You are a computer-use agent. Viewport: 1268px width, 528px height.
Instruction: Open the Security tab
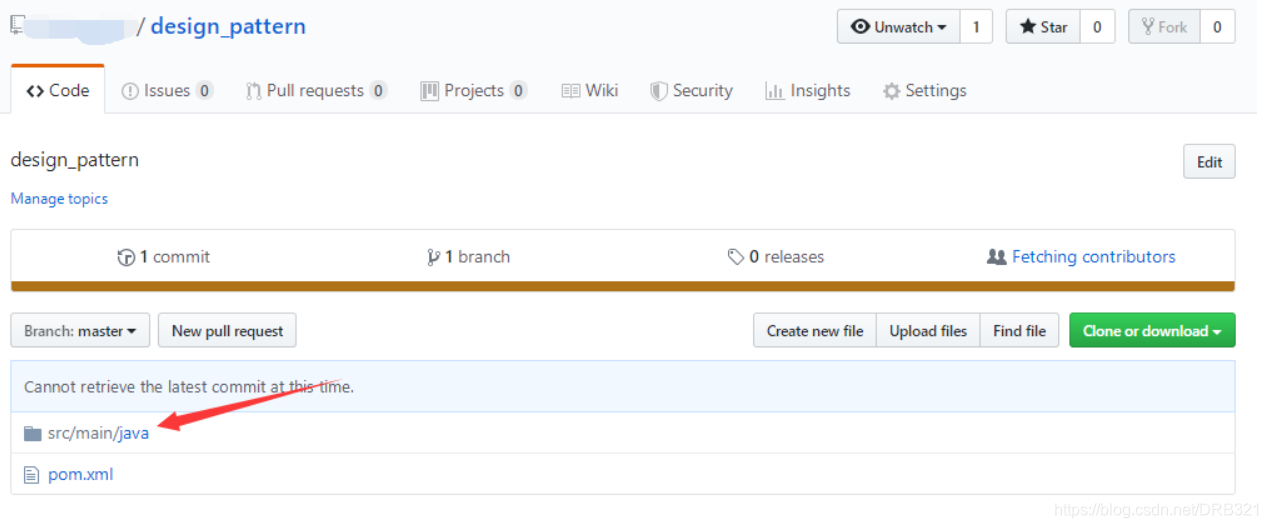(691, 91)
